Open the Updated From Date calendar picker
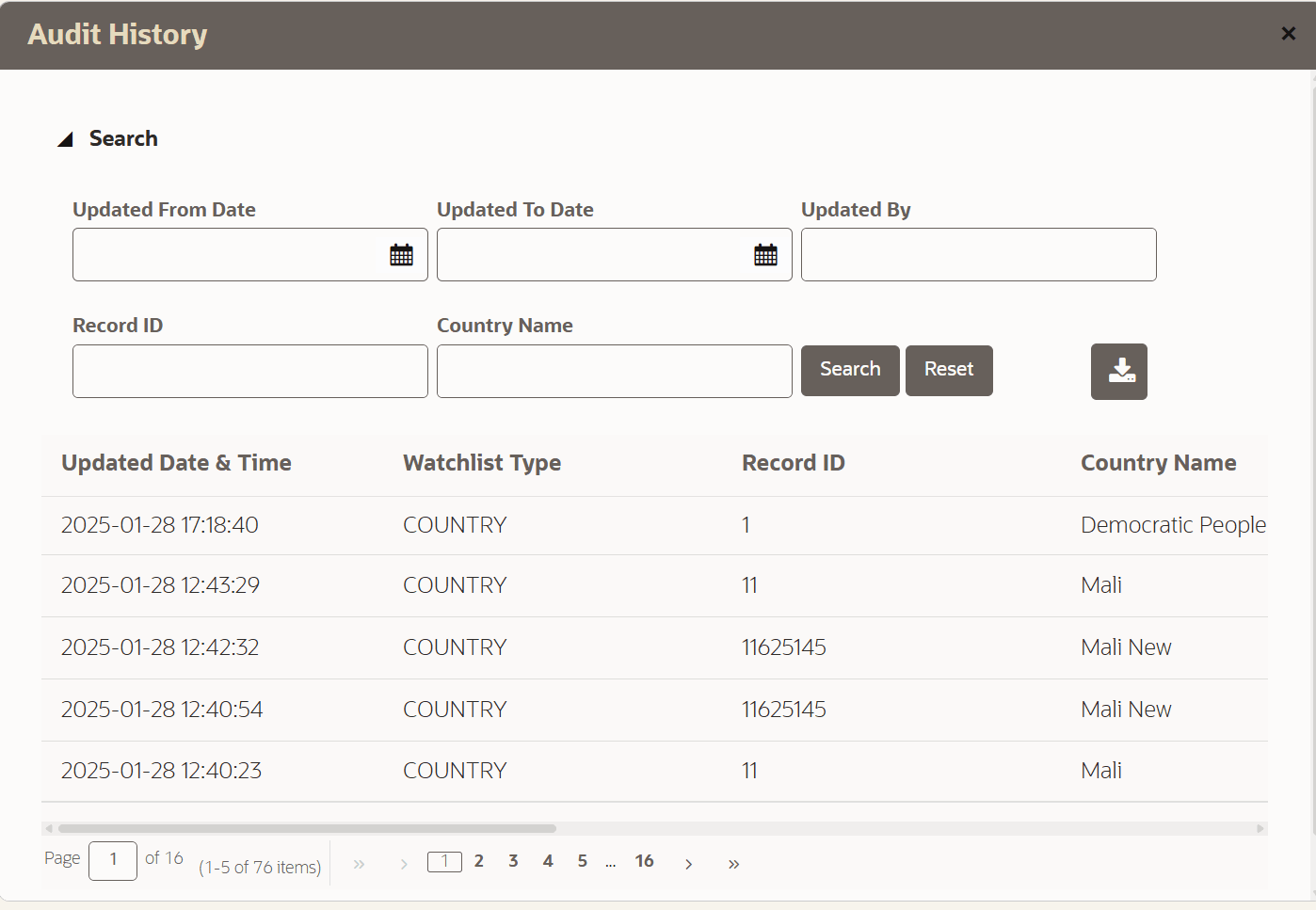The width and height of the screenshot is (1316, 910). point(402,255)
